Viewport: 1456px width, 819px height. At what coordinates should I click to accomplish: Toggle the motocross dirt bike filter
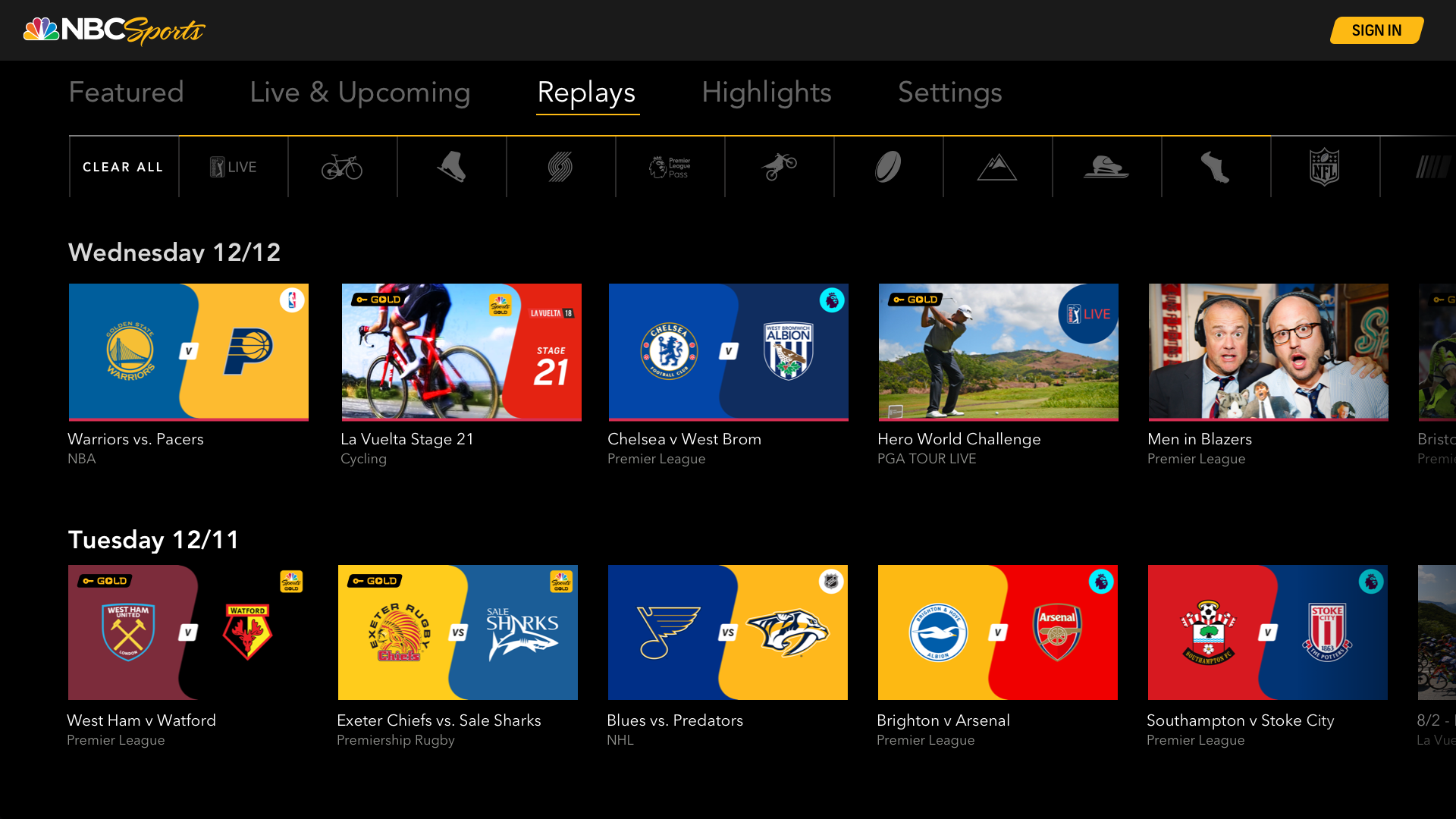tap(779, 167)
